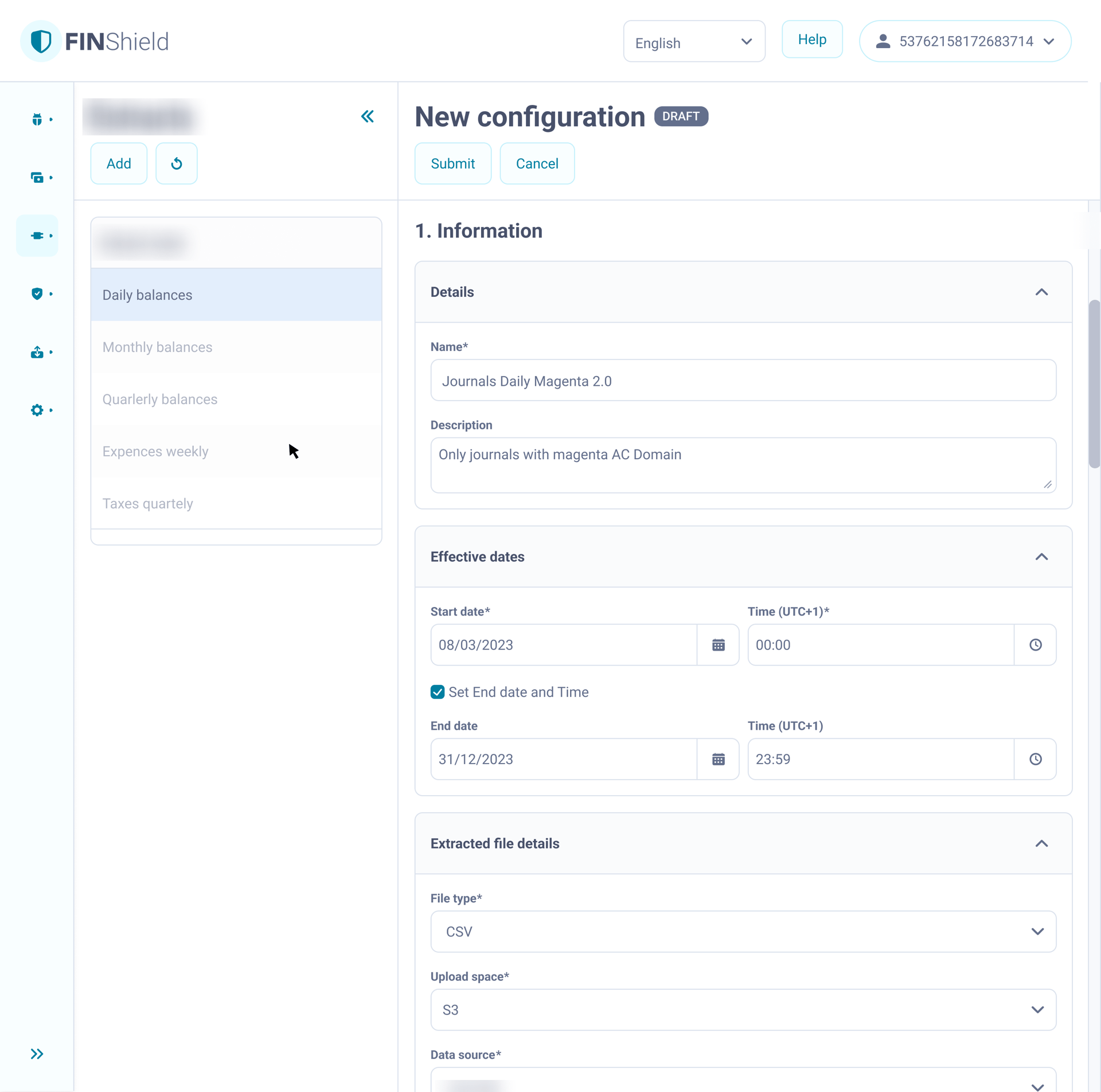Open the shield checkmark sidebar section
The image size is (1101, 1092).
(37, 293)
